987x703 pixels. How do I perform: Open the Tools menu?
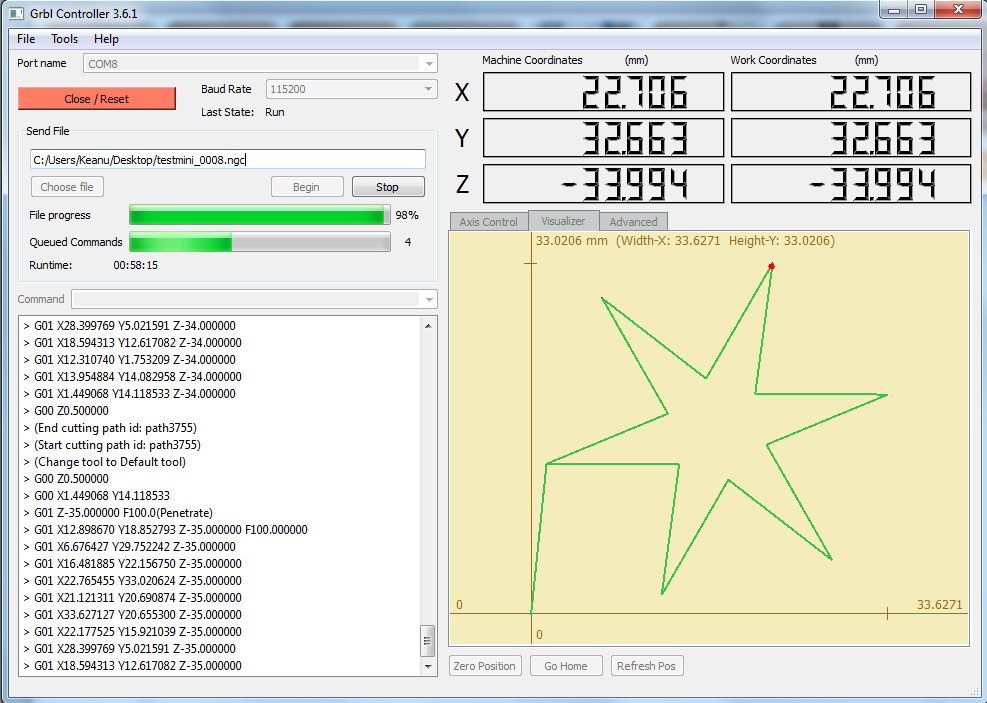click(x=64, y=39)
